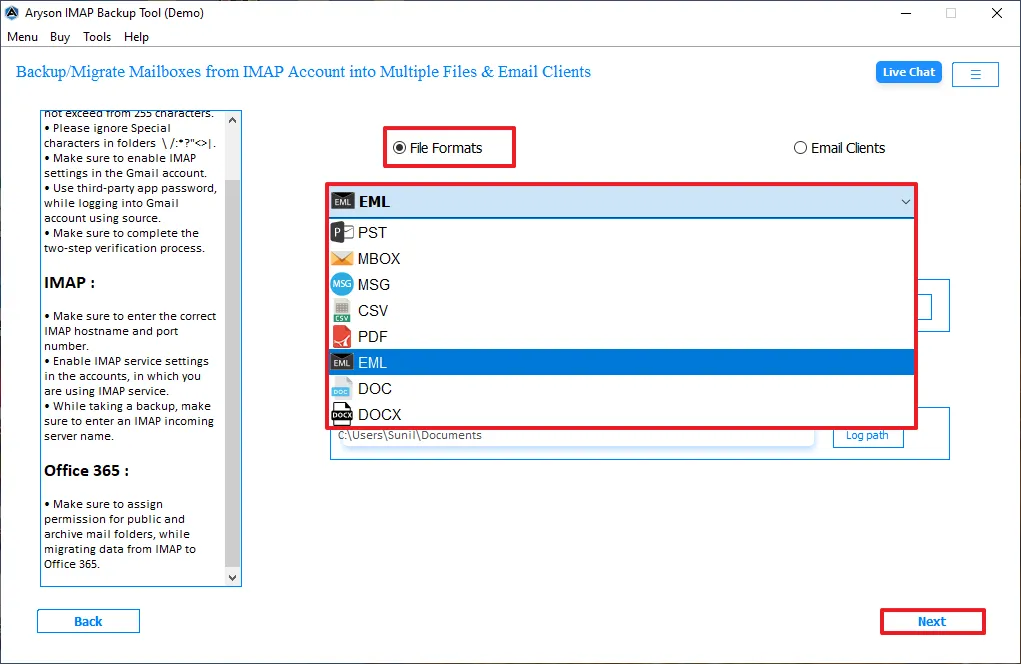Click the scroll up arrow in instructions panel
Viewport: 1021px width, 664px height.
[x=232, y=120]
